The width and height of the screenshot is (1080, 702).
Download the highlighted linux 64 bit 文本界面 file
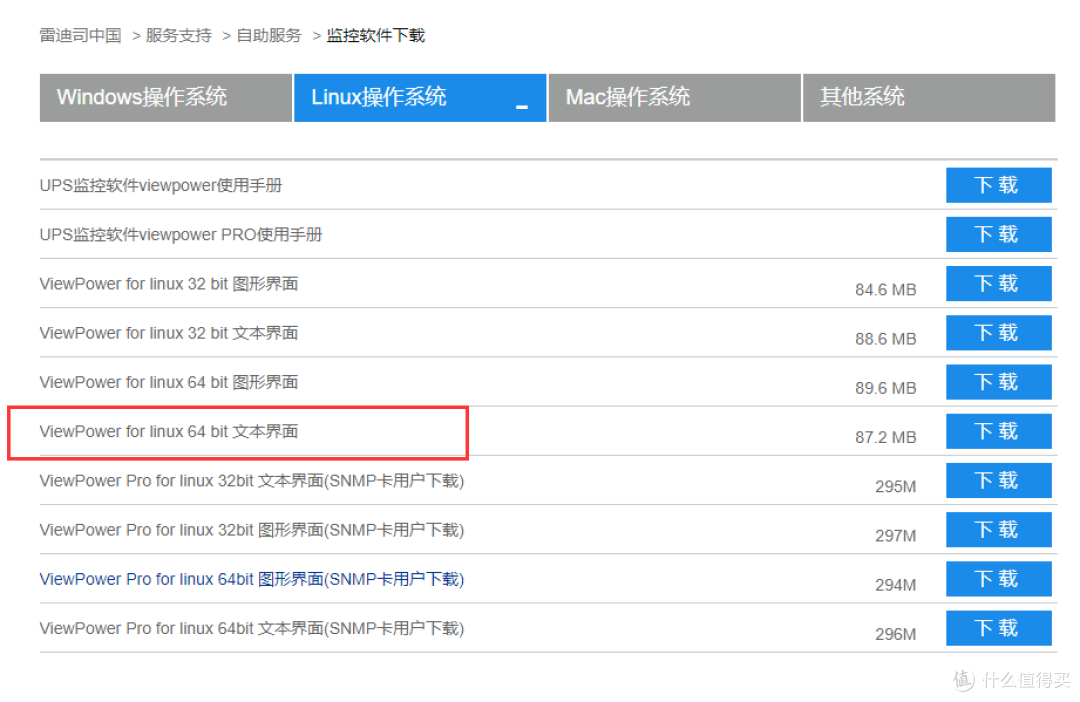click(998, 431)
